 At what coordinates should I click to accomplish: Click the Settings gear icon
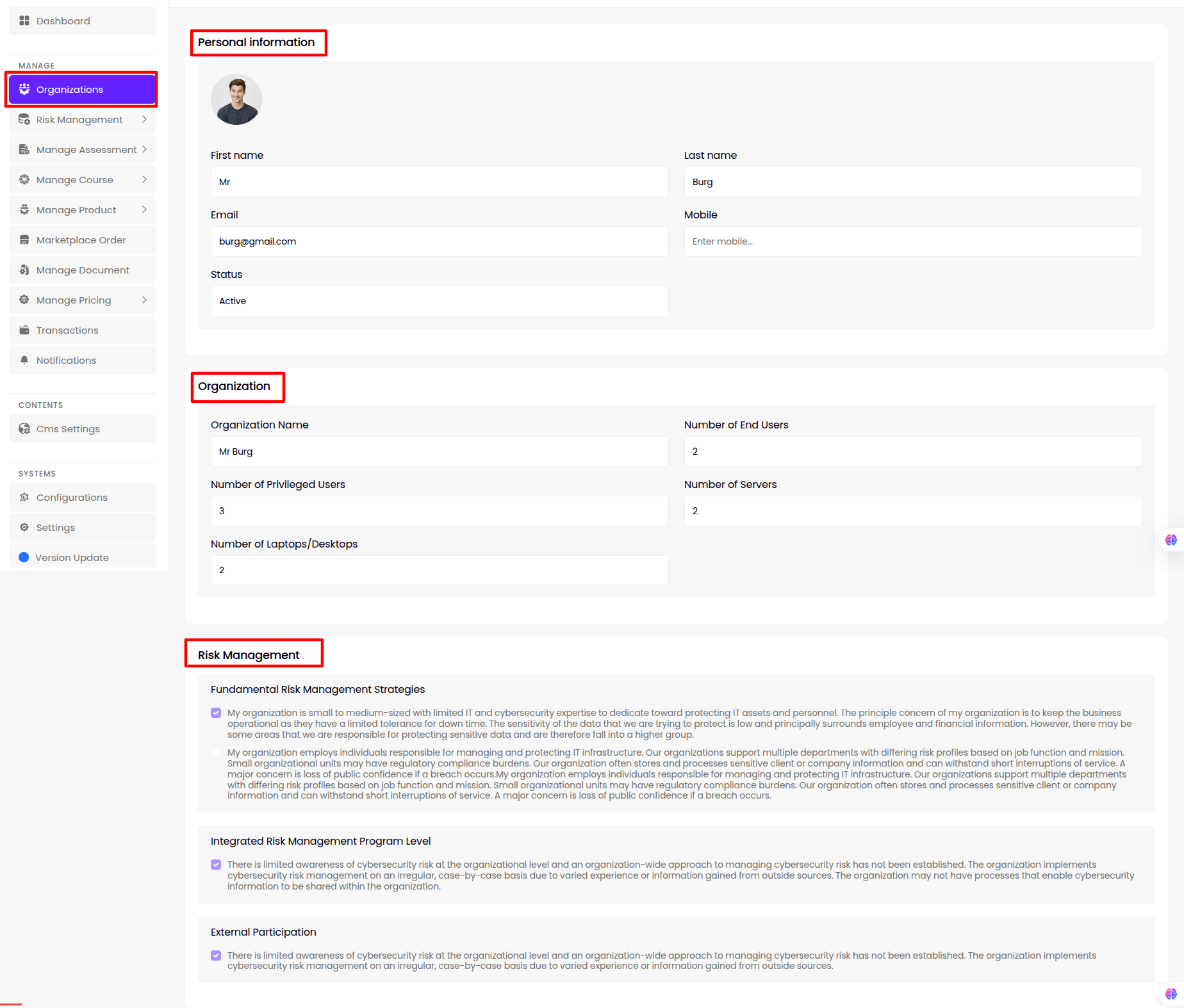tap(24, 528)
